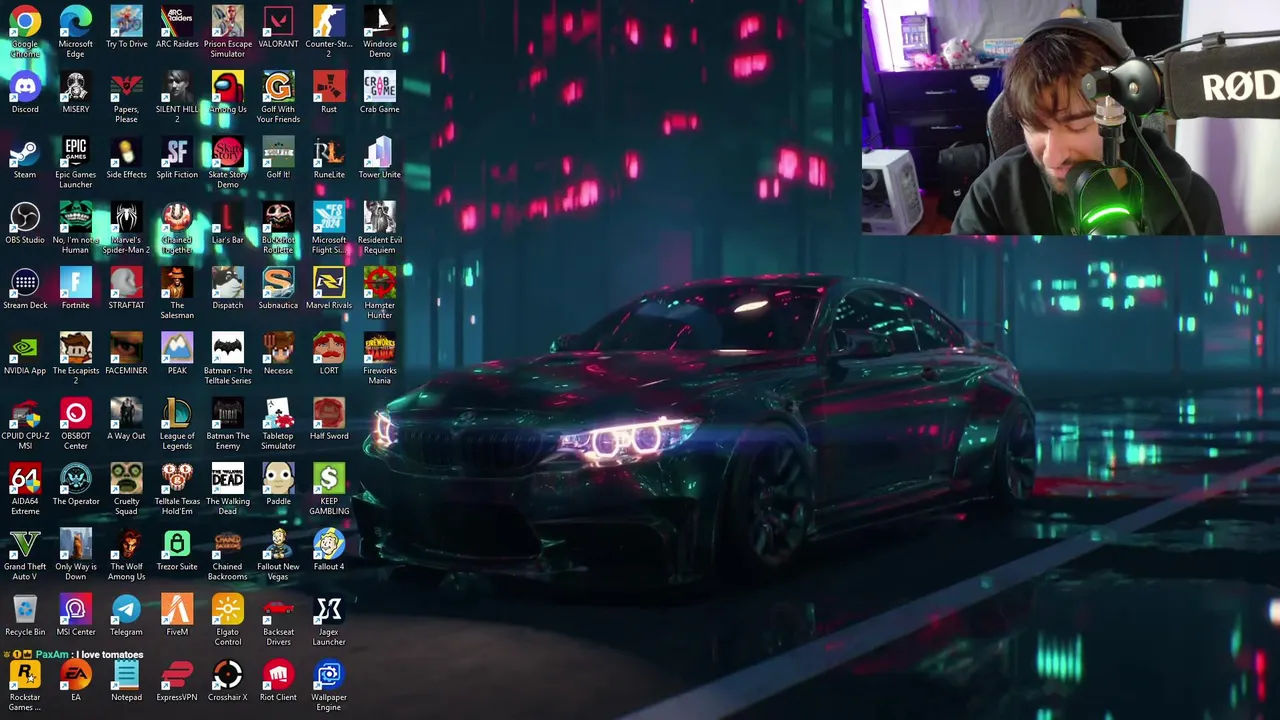Select Marvel's Spider-Man 2 icon
Image resolution: width=1280 pixels, height=720 pixels.
(x=126, y=218)
